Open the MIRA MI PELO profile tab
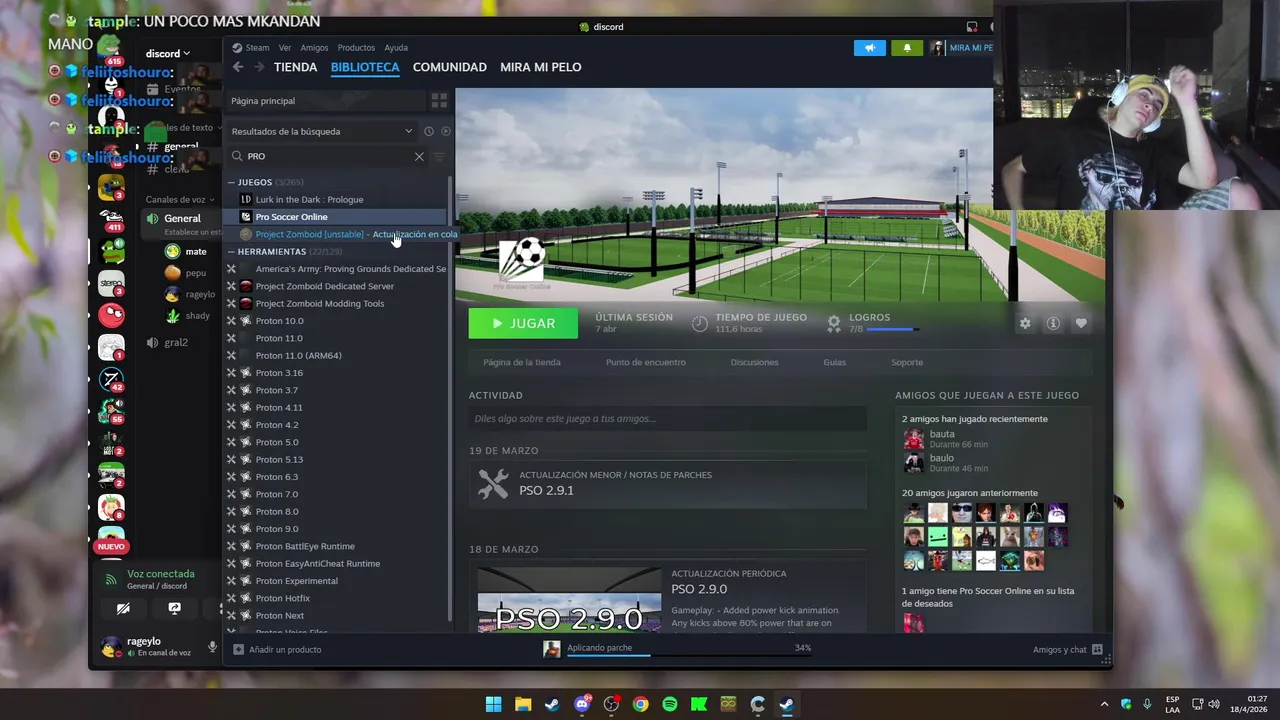The height and width of the screenshot is (720, 1280). tap(540, 67)
